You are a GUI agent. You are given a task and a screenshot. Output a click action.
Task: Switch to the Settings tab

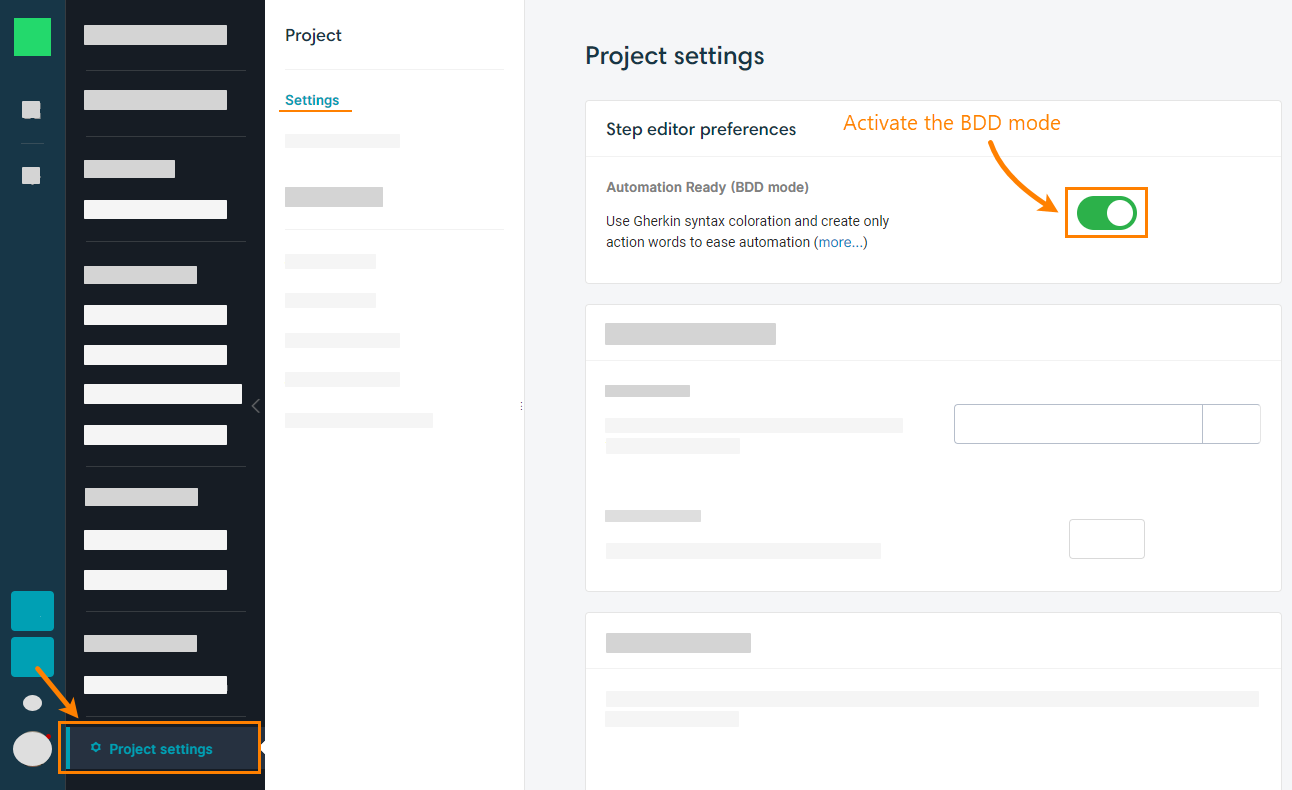313,100
